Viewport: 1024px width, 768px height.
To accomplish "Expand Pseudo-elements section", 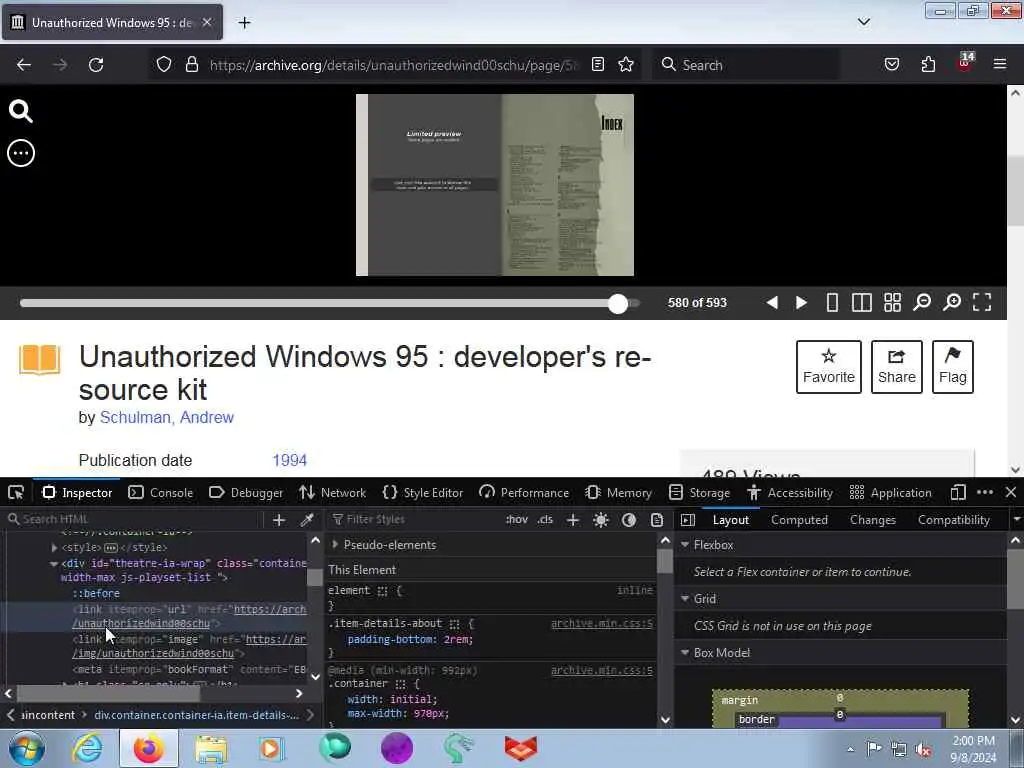I will pyautogui.click(x=335, y=545).
